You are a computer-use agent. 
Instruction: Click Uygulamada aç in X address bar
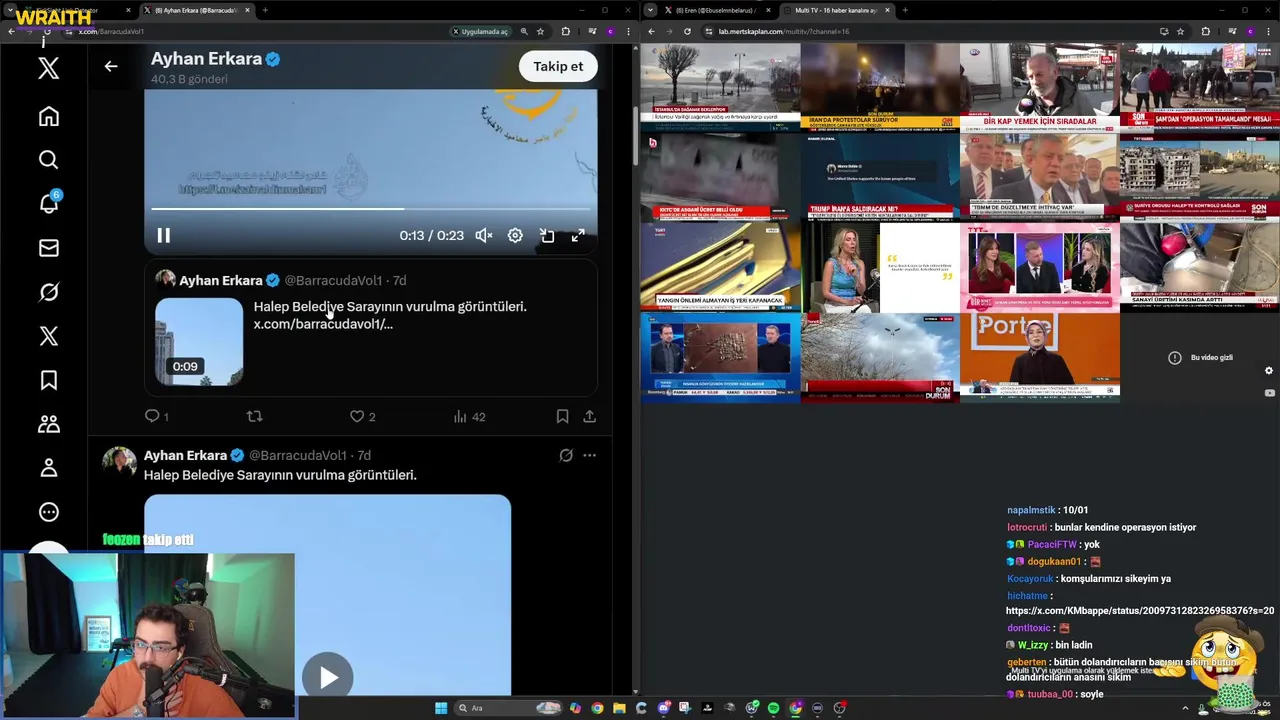point(480,31)
